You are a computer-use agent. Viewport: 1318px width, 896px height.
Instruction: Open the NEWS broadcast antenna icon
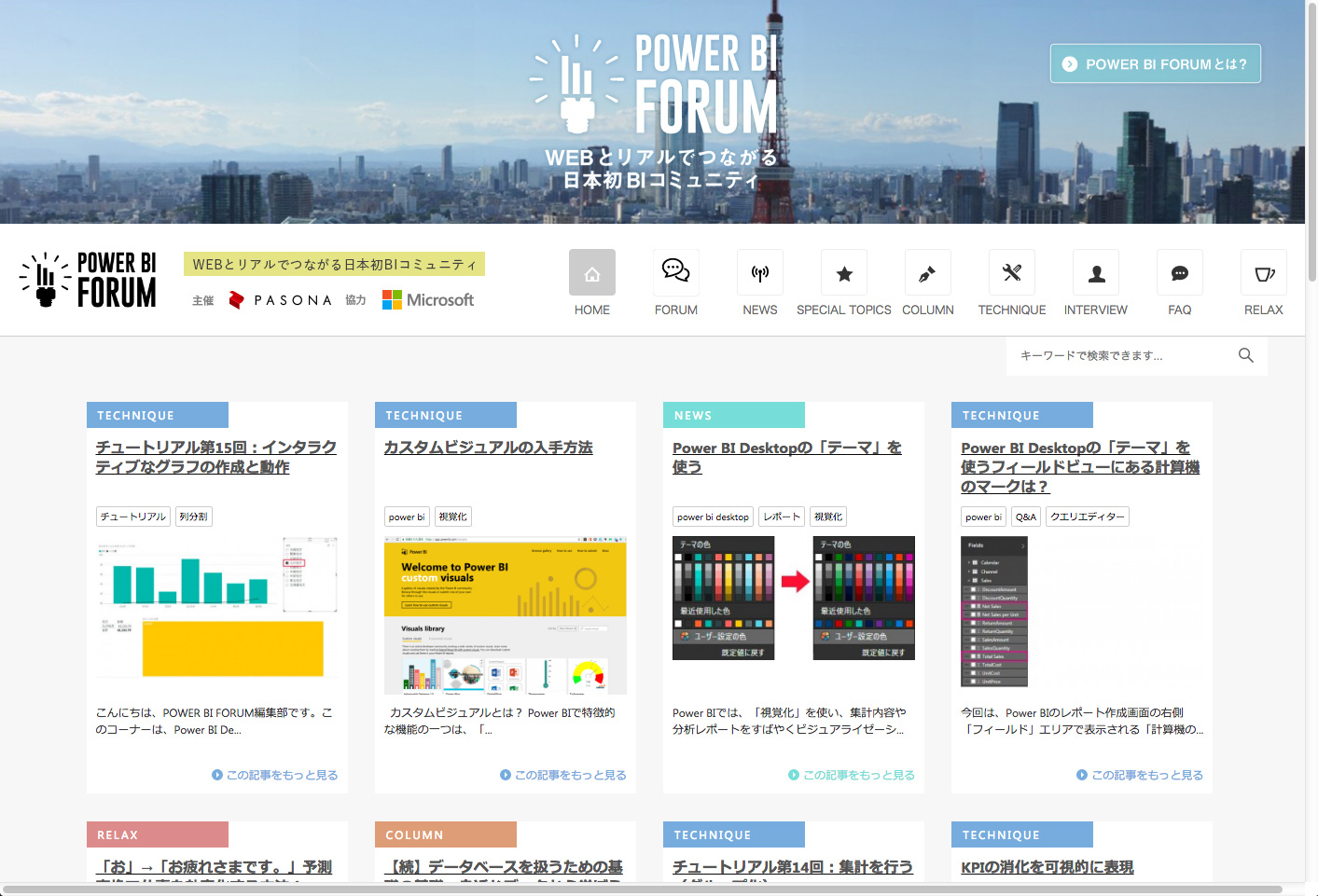(759, 273)
